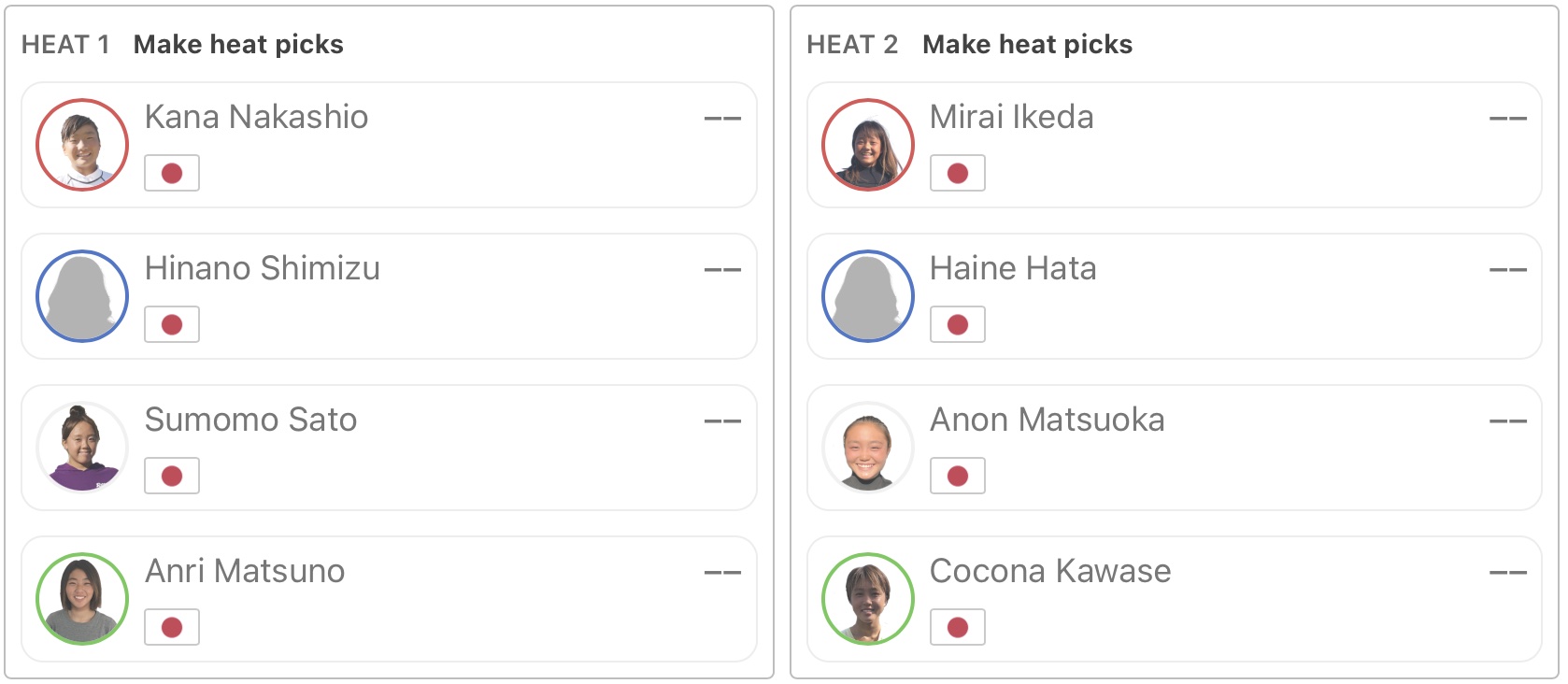Click Japan flag under Kana Nakashio
The height and width of the screenshot is (684, 1568).
172,173
